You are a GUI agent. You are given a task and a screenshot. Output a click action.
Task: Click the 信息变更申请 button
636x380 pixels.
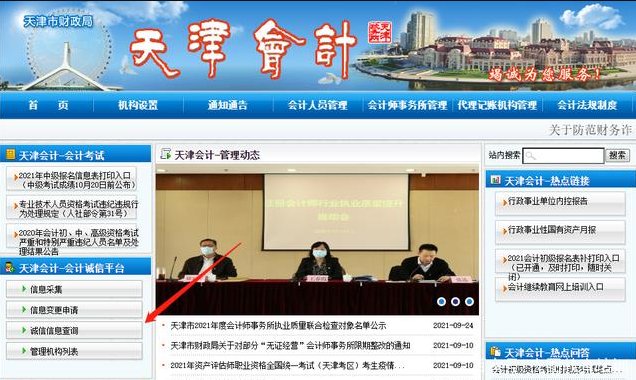coord(74,310)
